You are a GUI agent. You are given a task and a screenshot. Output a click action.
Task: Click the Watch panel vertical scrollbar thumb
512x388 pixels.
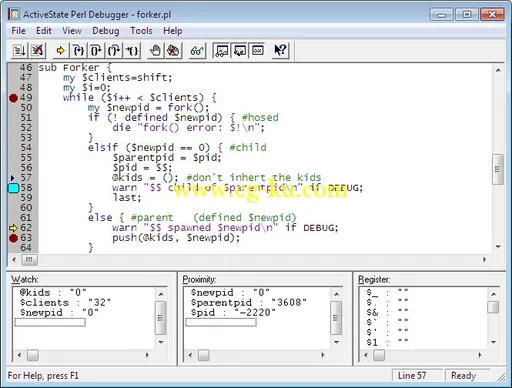[x=161, y=318]
